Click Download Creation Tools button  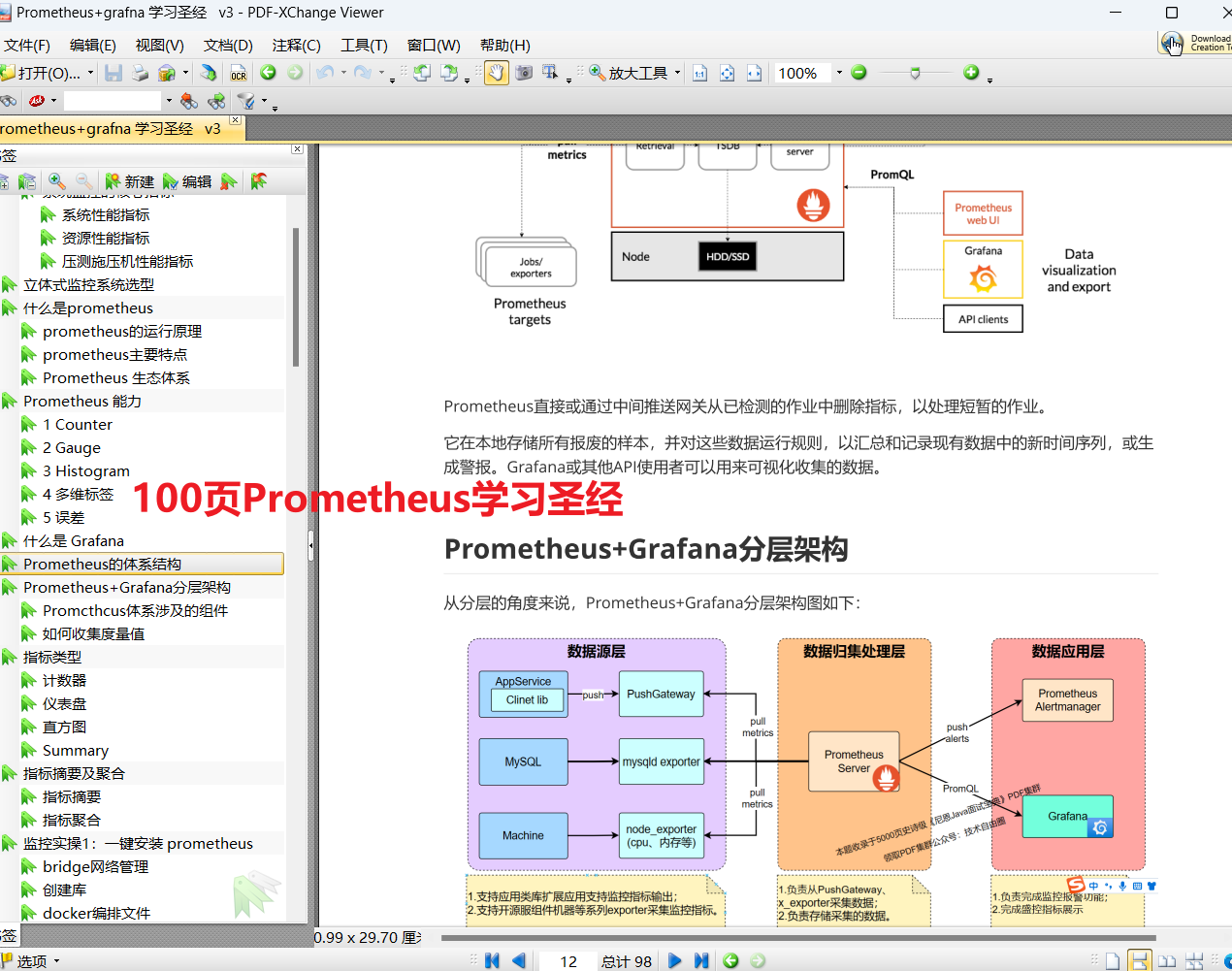point(1195,44)
